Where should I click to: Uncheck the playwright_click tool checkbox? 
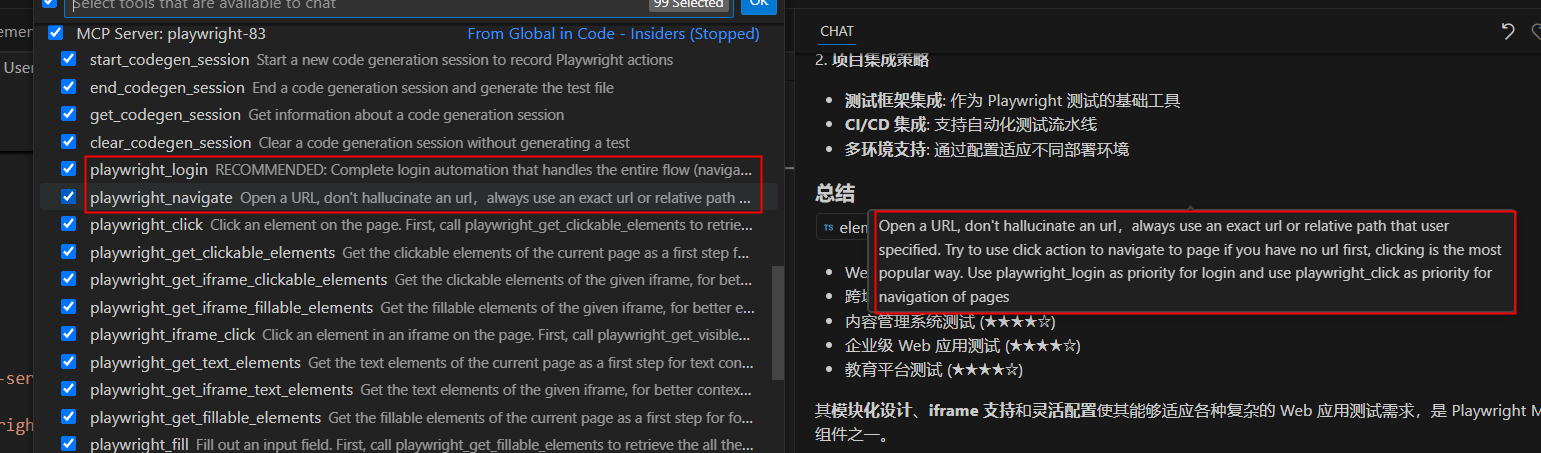[68, 224]
